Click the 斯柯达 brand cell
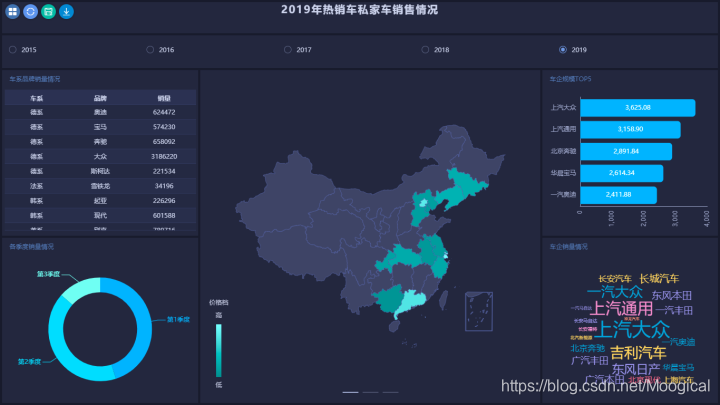Screen dimensions: 720x405 pos(100,171)
